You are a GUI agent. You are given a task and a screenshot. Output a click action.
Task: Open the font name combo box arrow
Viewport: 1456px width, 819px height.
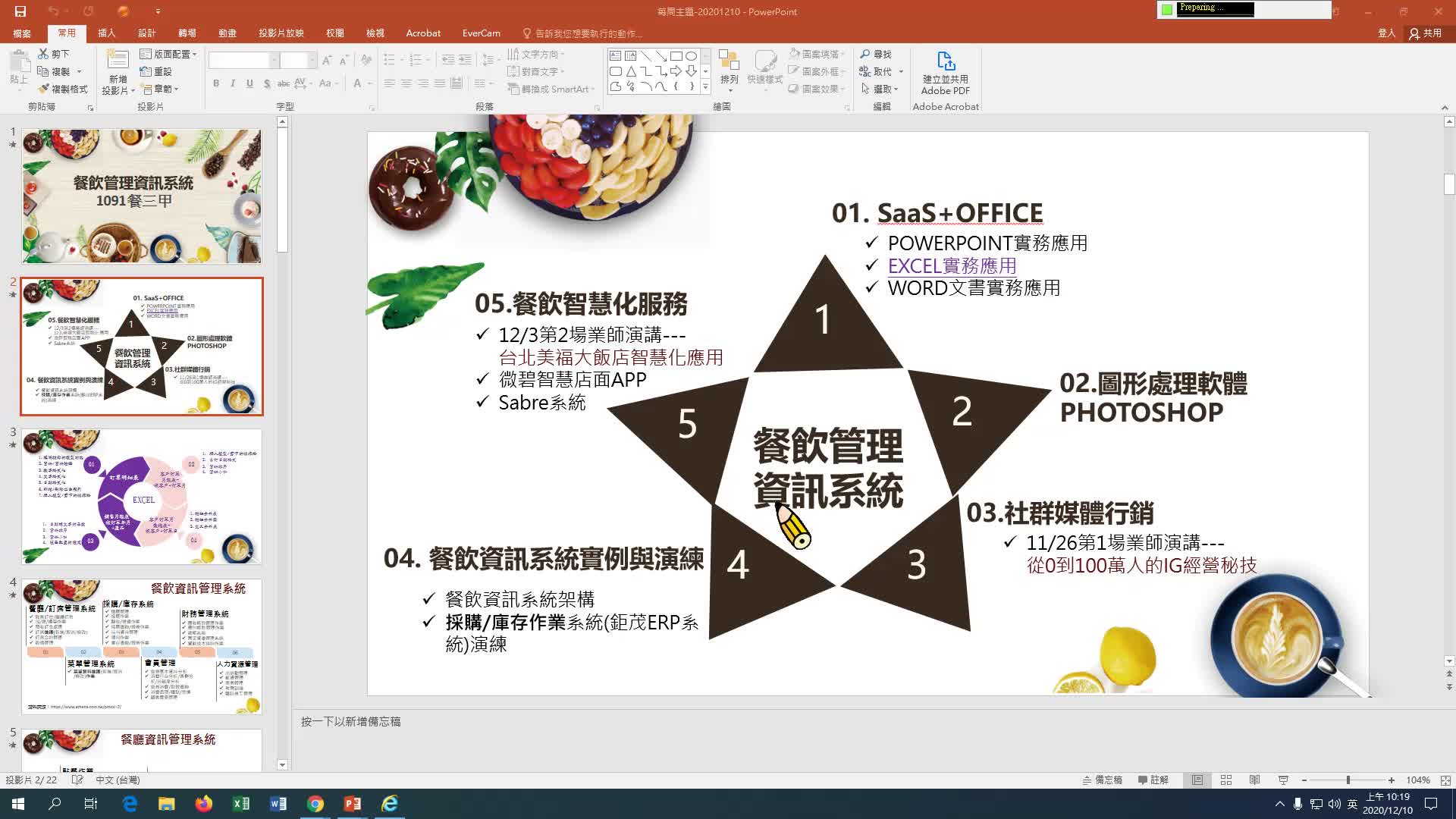[274, 60]
